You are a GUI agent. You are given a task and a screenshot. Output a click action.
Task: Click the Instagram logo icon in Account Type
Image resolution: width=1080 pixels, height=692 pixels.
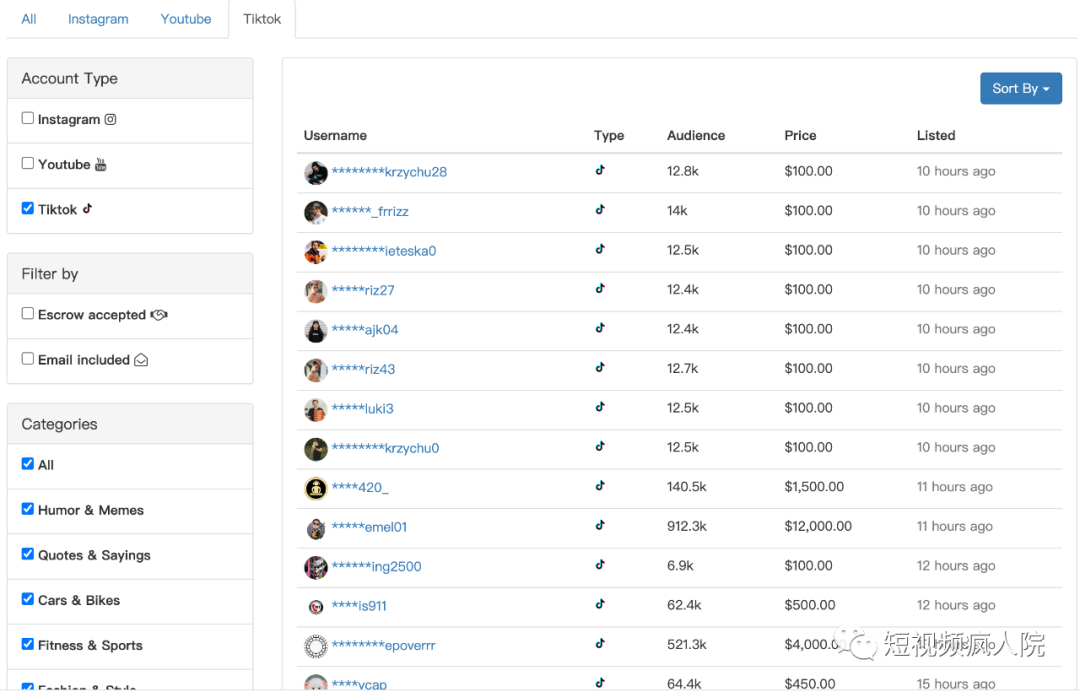click(111, 120)
